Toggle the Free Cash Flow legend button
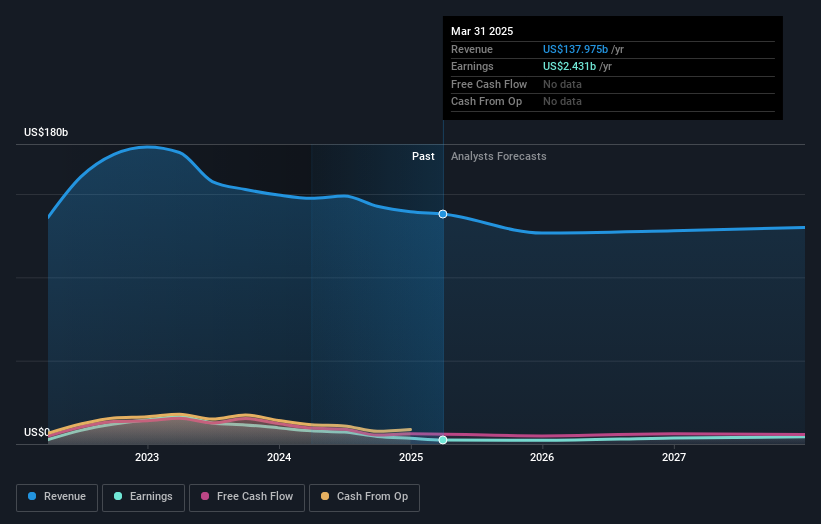Image resolution: width=821 pixels, height=524 pixels. [x=247, y=497]
